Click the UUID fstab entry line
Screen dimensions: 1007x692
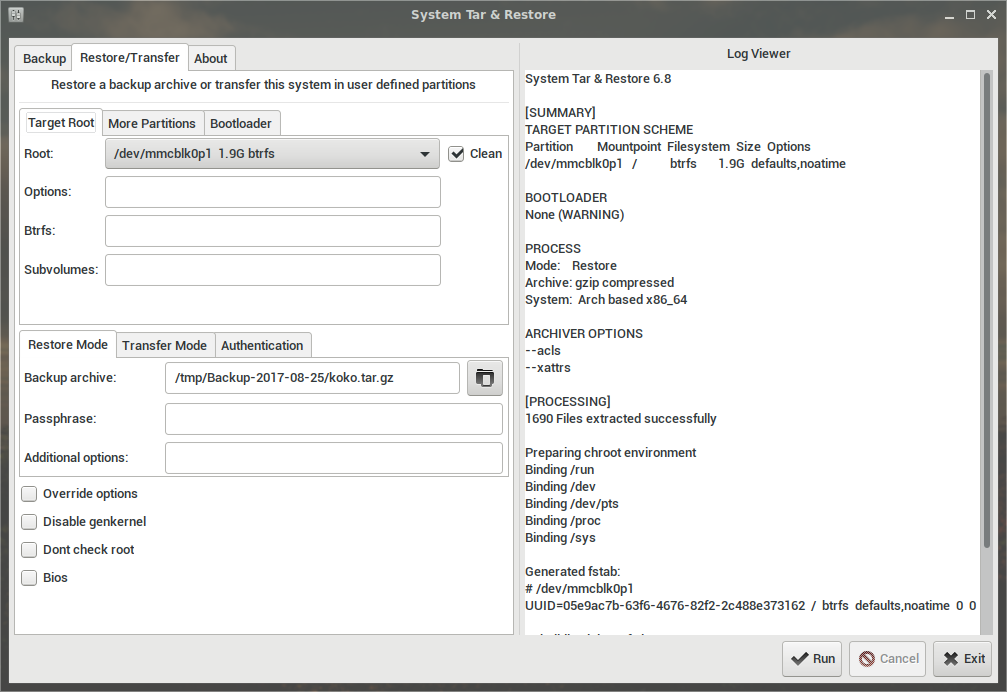(750, 606)
